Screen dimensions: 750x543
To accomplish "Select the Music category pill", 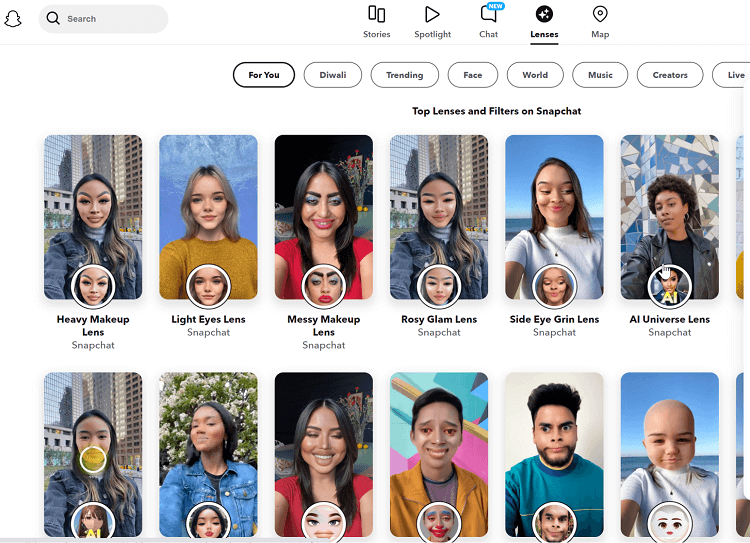I will [600, 75].
